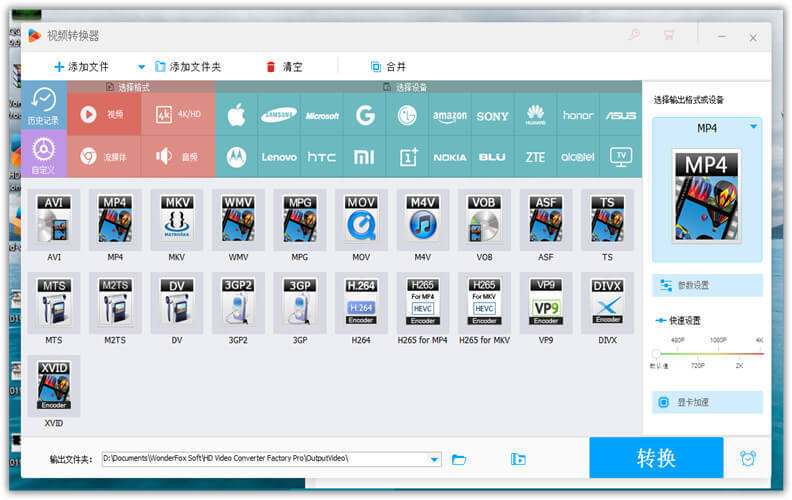Browse for output folder icon

pyautogui.click(x=459, y=459)
